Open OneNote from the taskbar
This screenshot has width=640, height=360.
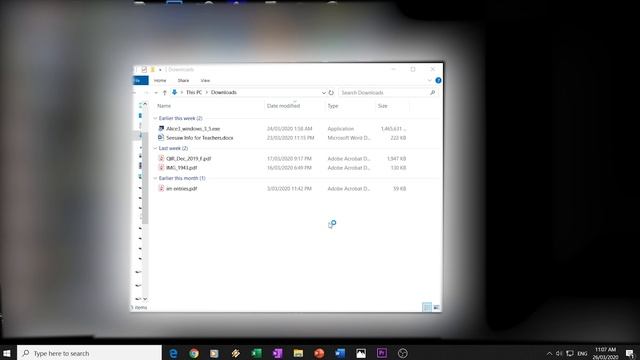[278, 353]
